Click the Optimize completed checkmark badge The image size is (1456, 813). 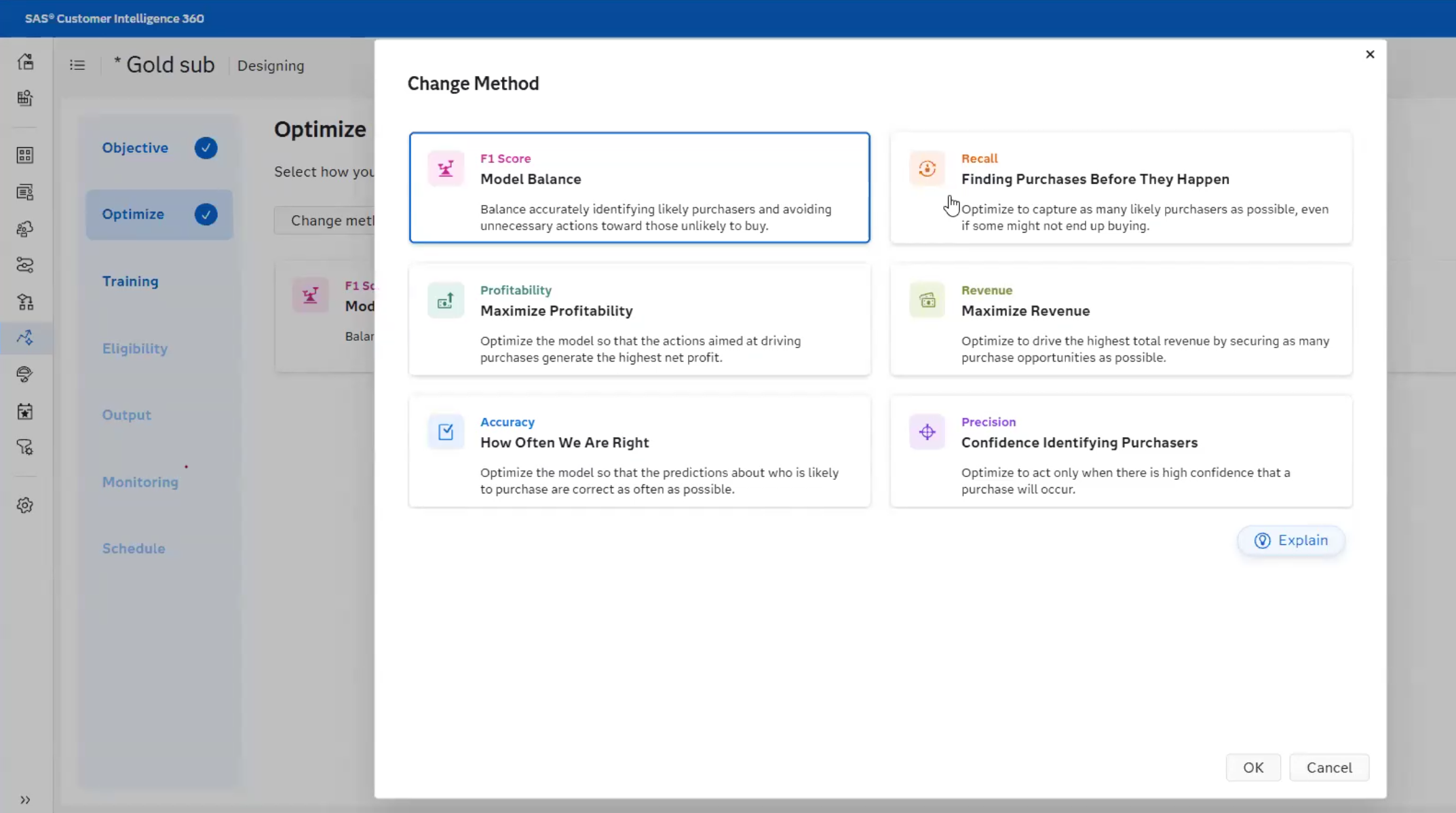click(x=206, y=214)
